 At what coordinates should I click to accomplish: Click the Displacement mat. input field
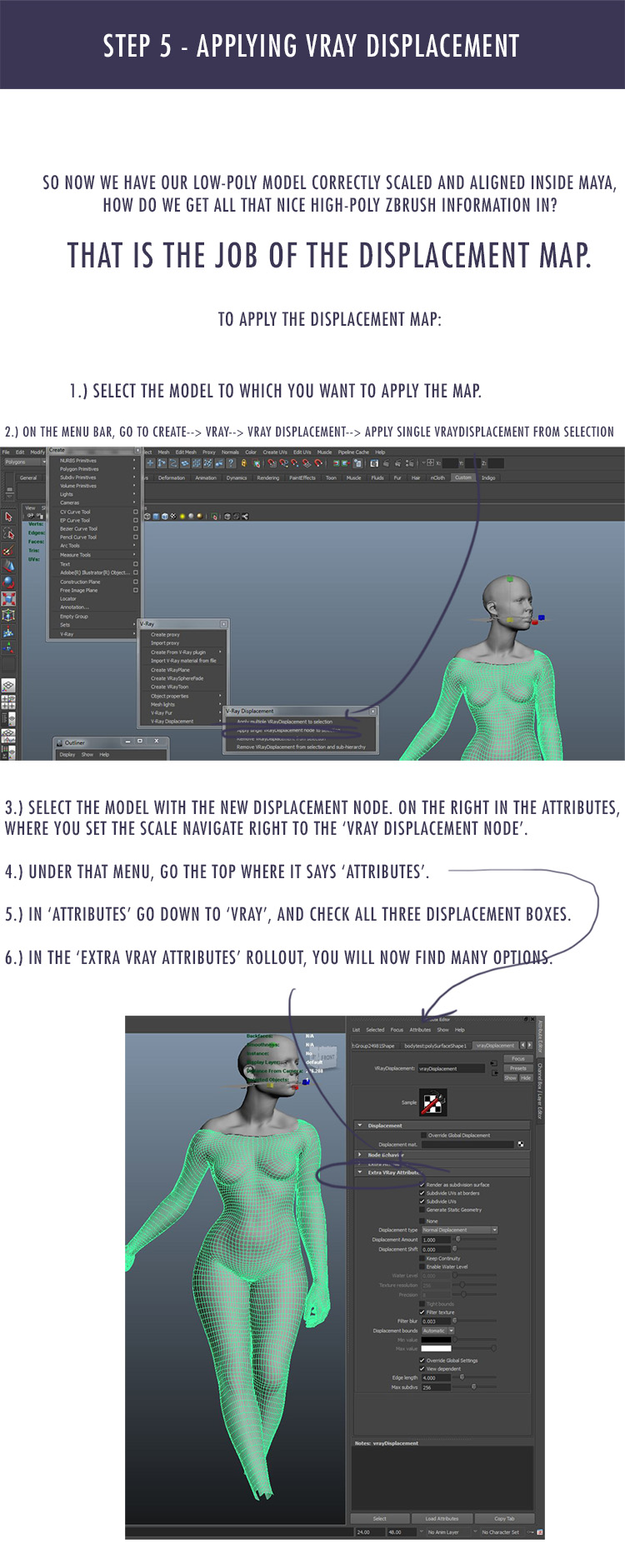467,1144
